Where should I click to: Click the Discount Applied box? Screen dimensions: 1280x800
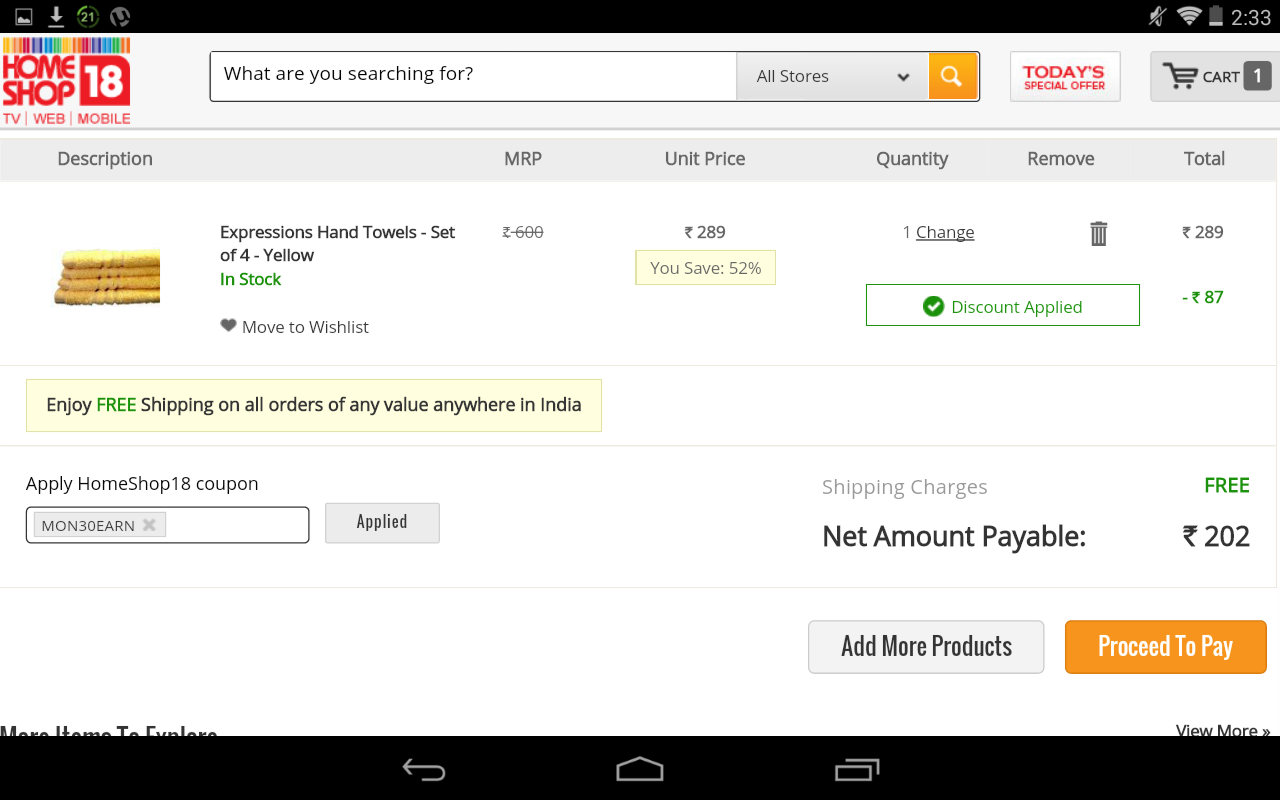(x=1003, y=305)
